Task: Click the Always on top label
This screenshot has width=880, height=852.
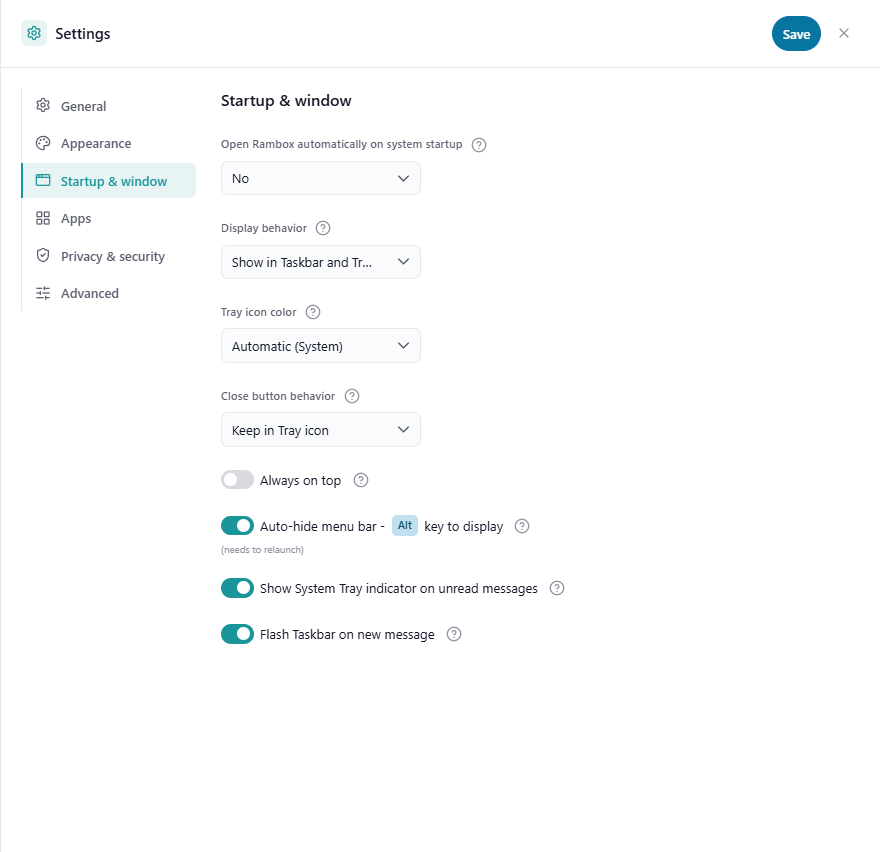Action: 300,480
